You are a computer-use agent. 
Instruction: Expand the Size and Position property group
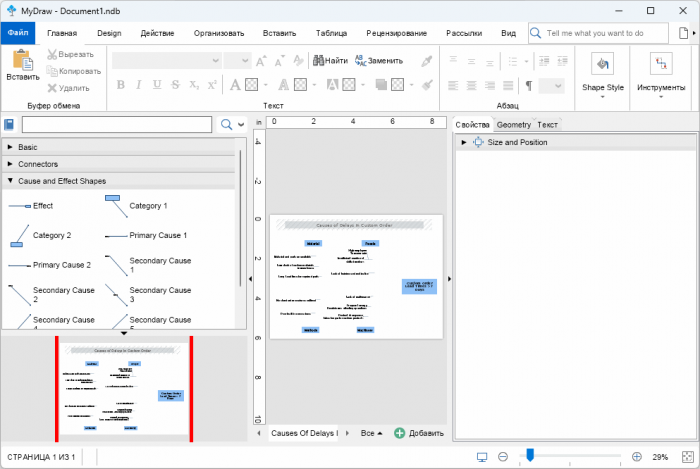[464, 142]
